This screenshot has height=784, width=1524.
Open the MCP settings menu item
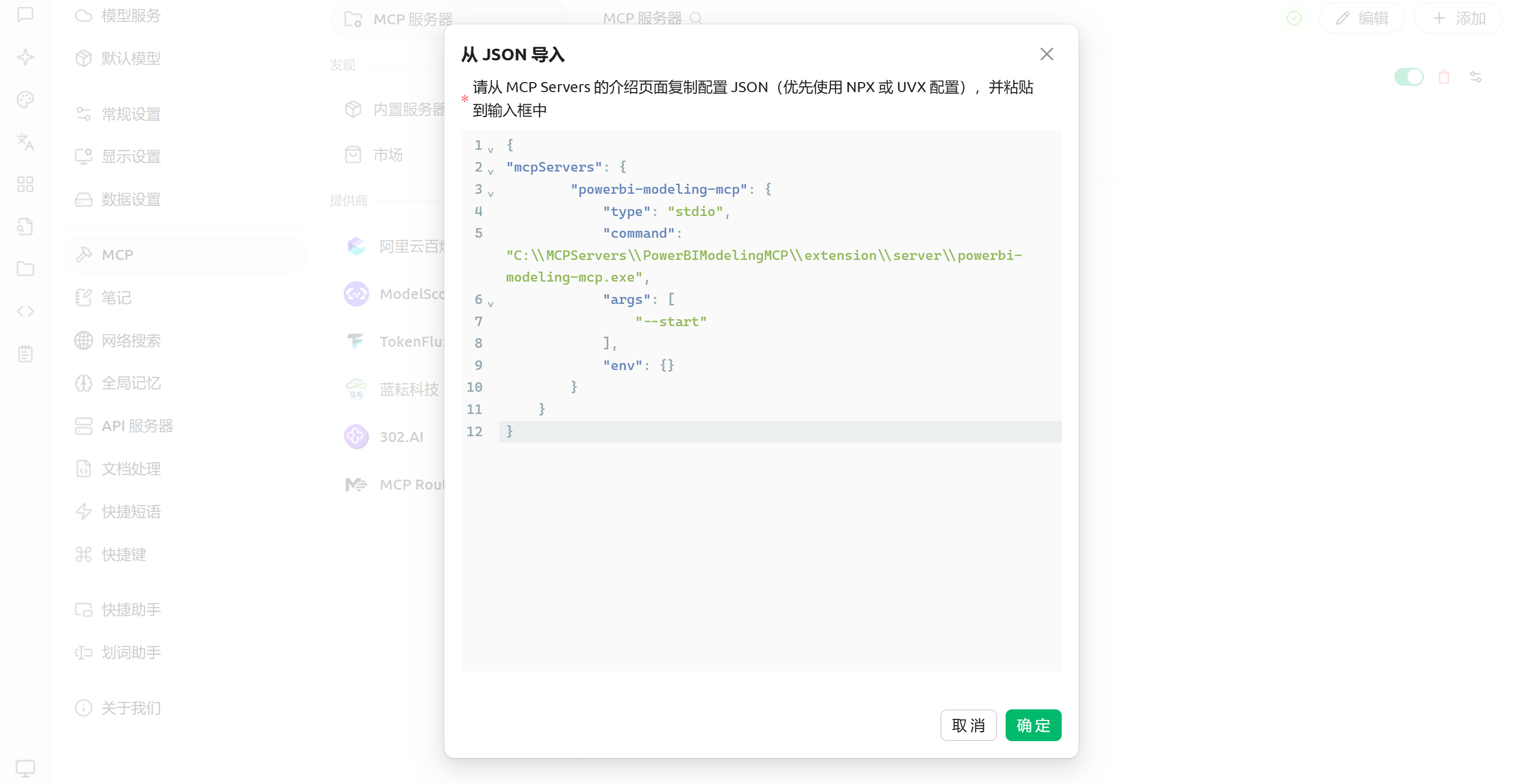click(117, 255)
